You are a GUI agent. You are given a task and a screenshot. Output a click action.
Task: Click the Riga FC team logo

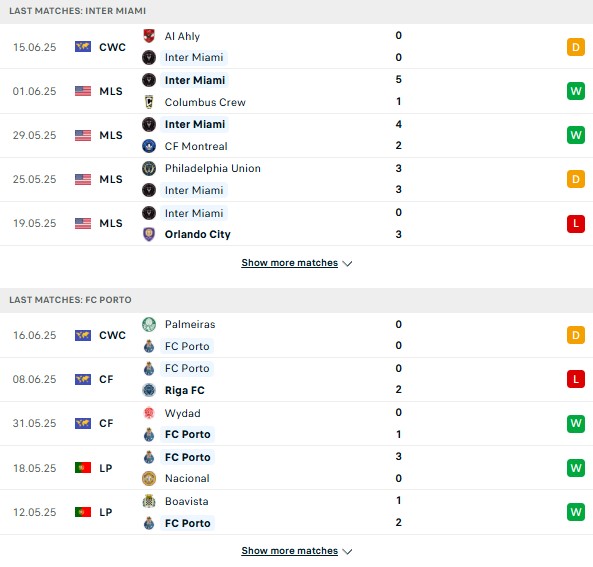click(x=149, y=390)
